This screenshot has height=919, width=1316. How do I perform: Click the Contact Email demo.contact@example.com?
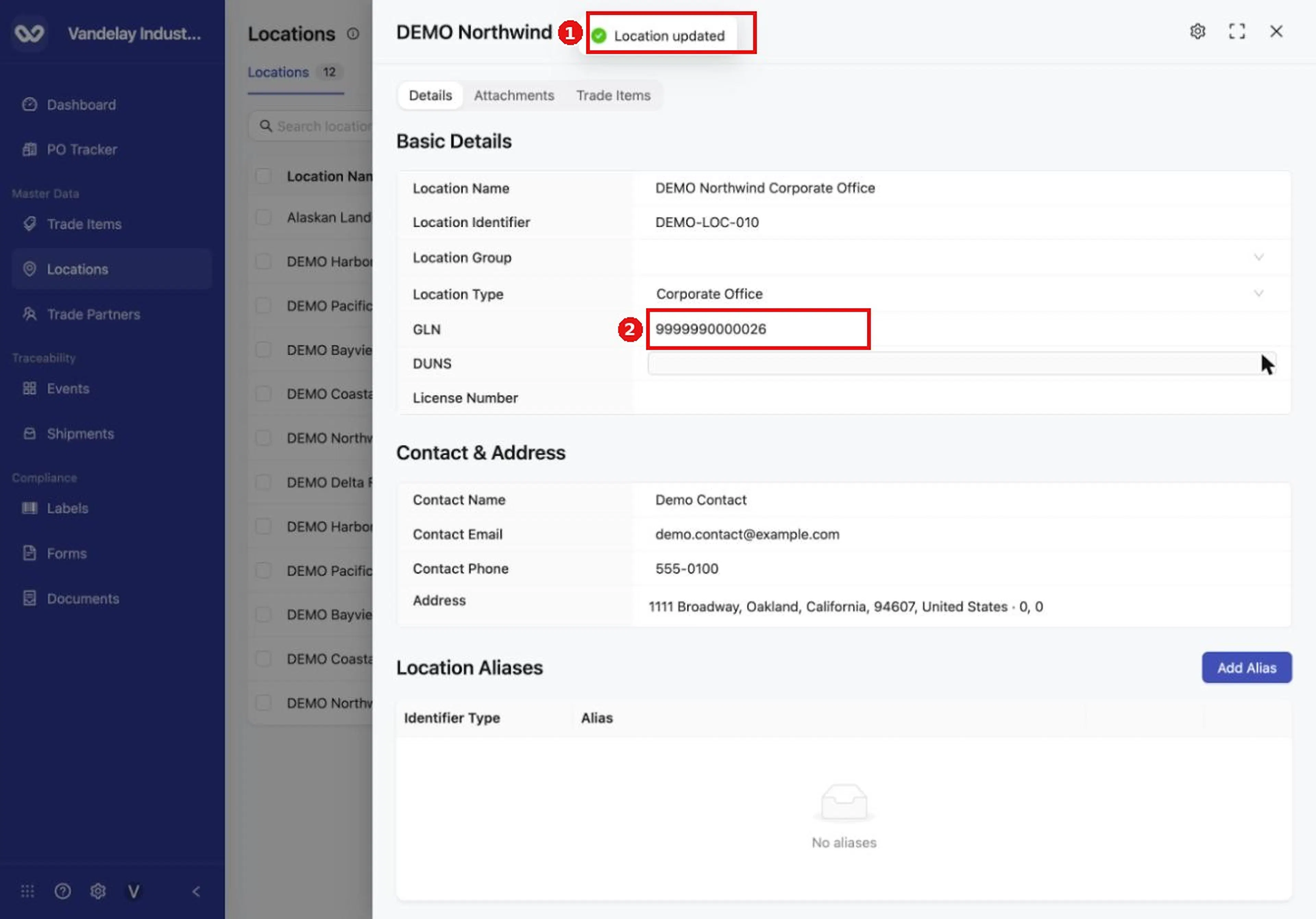[747, 534]
